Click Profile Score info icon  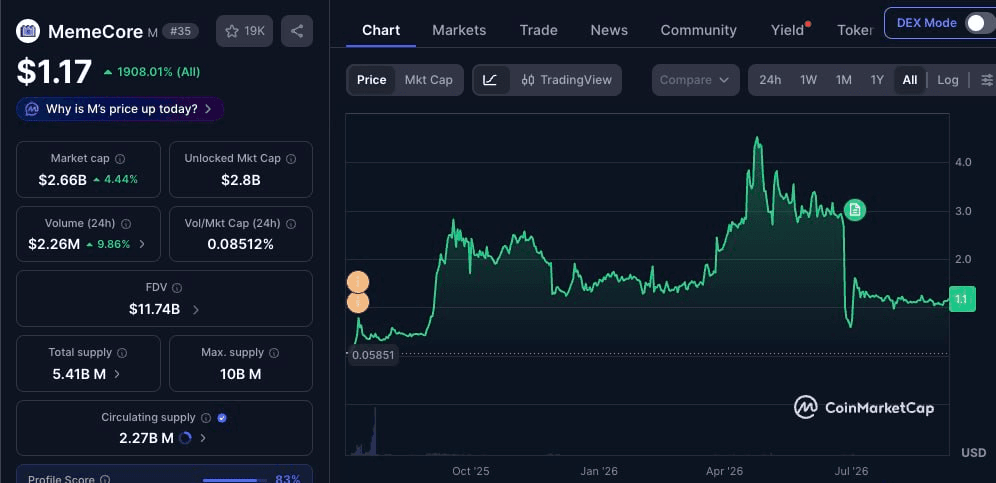(105, 480)
